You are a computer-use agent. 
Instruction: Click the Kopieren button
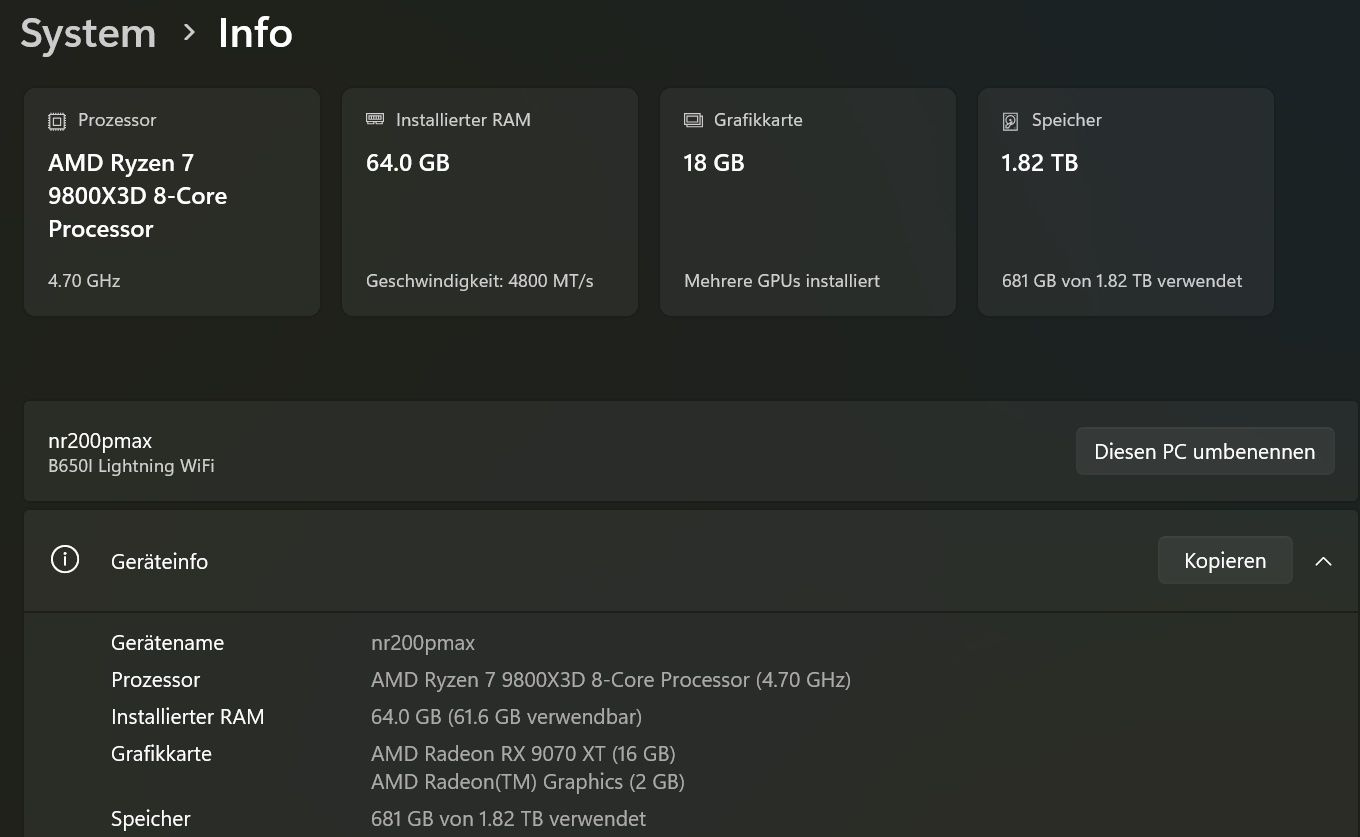[x=1225, y=561]
